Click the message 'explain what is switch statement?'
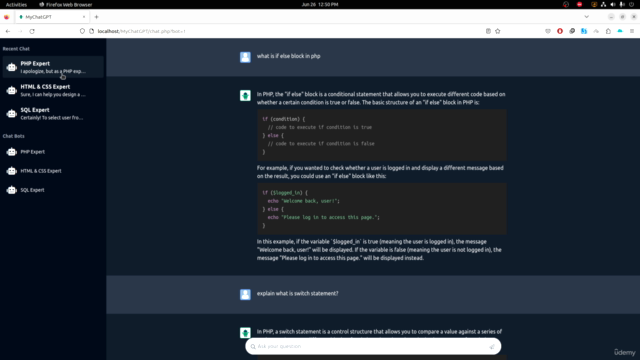Viewport: 640px width, 360px height. click(298, 293)
